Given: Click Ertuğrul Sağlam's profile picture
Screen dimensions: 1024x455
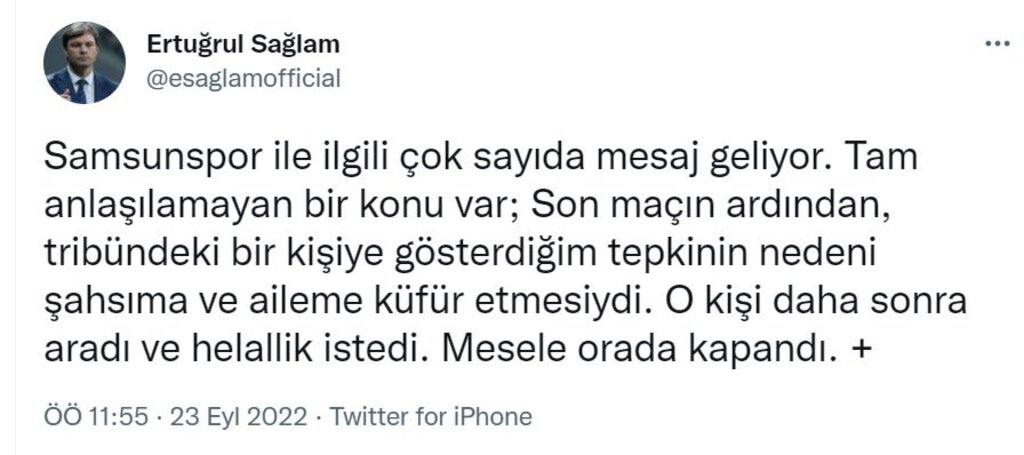Looking at the screenshot, I should (84, 63).
